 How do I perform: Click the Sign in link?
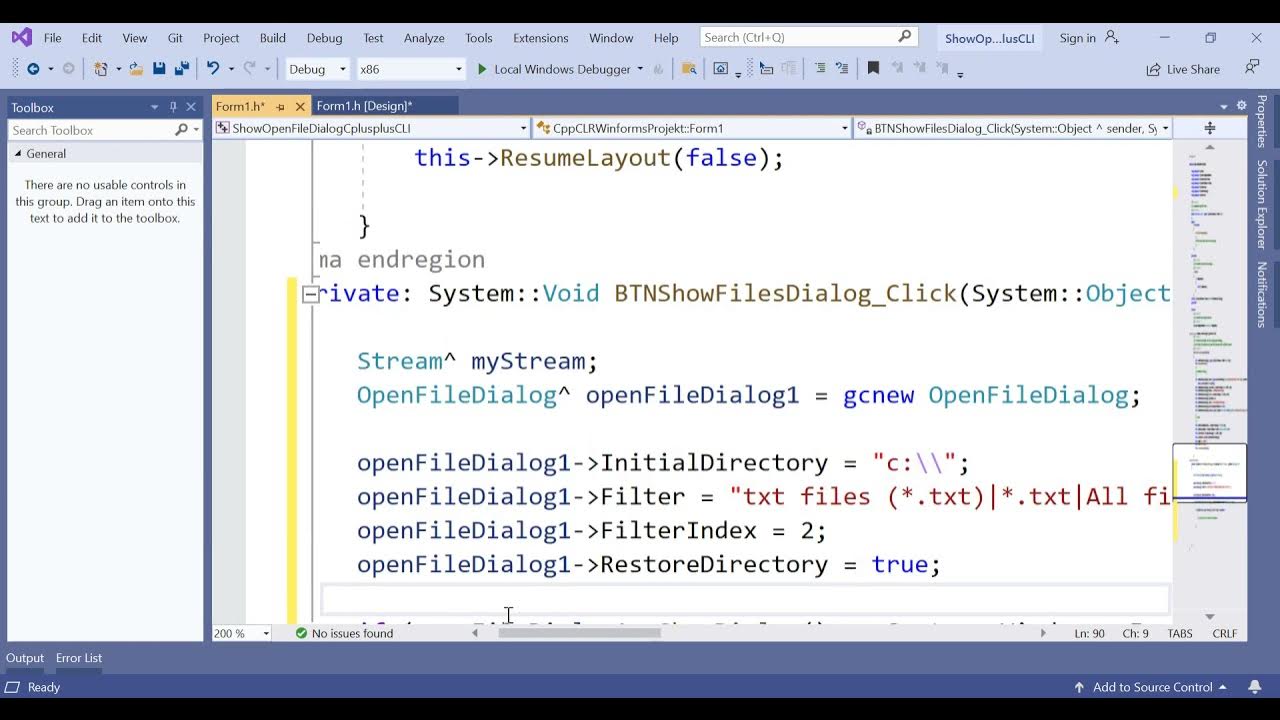click(1077, 38)
